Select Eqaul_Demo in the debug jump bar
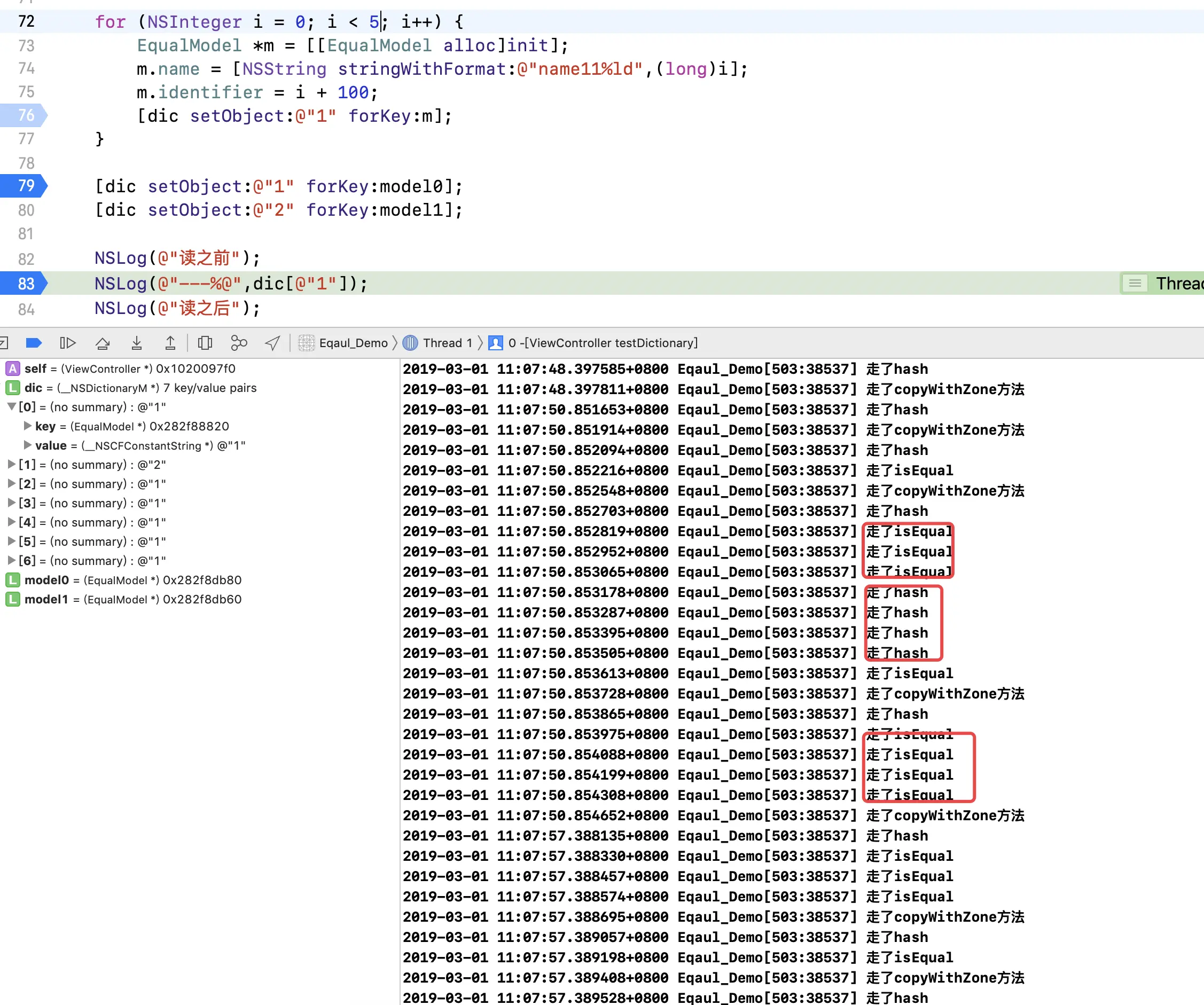The height and width of the screenshot is (1005, 1204). click(353, 343)
